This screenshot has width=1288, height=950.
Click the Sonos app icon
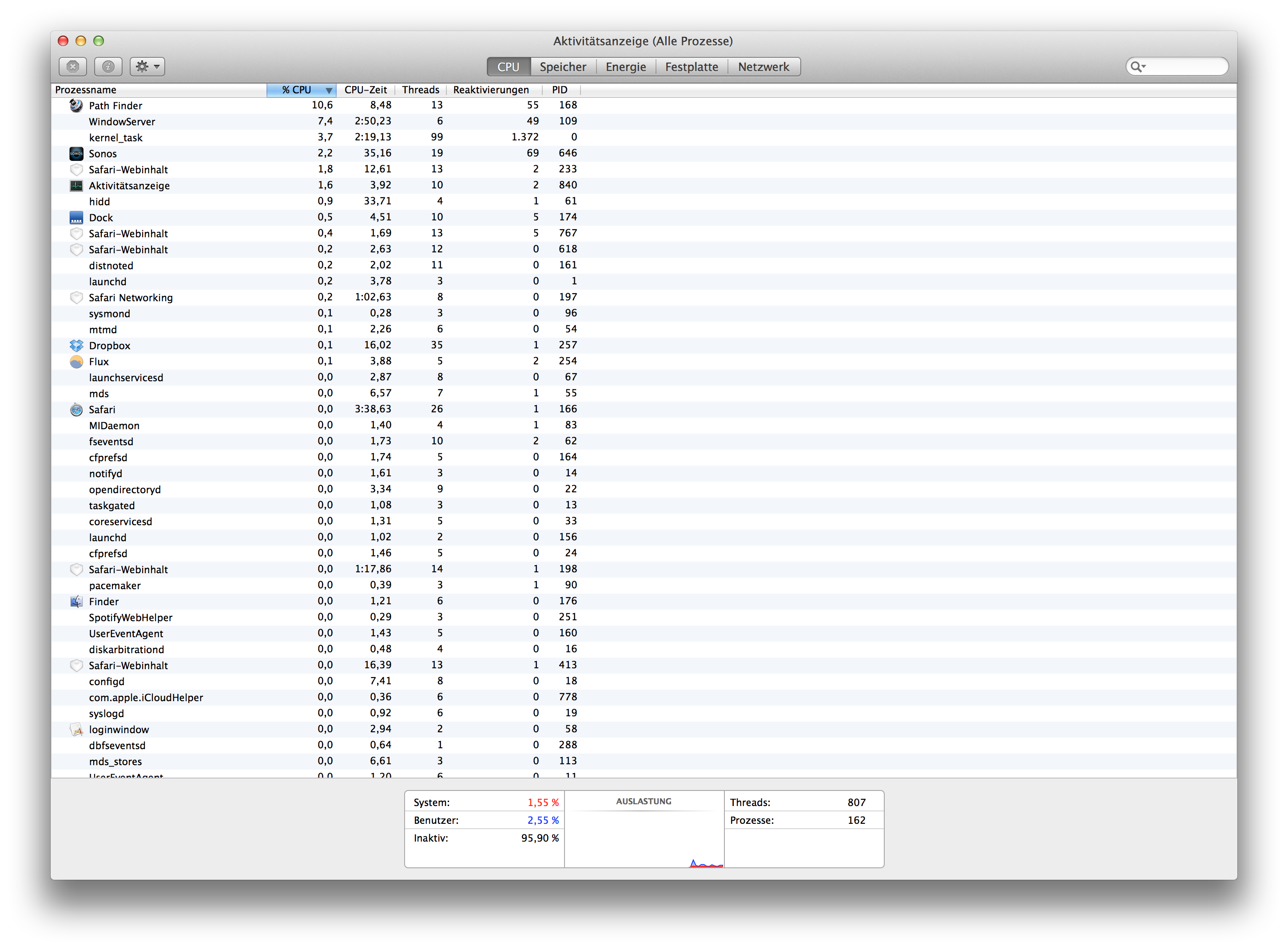[x=76, y=154]
